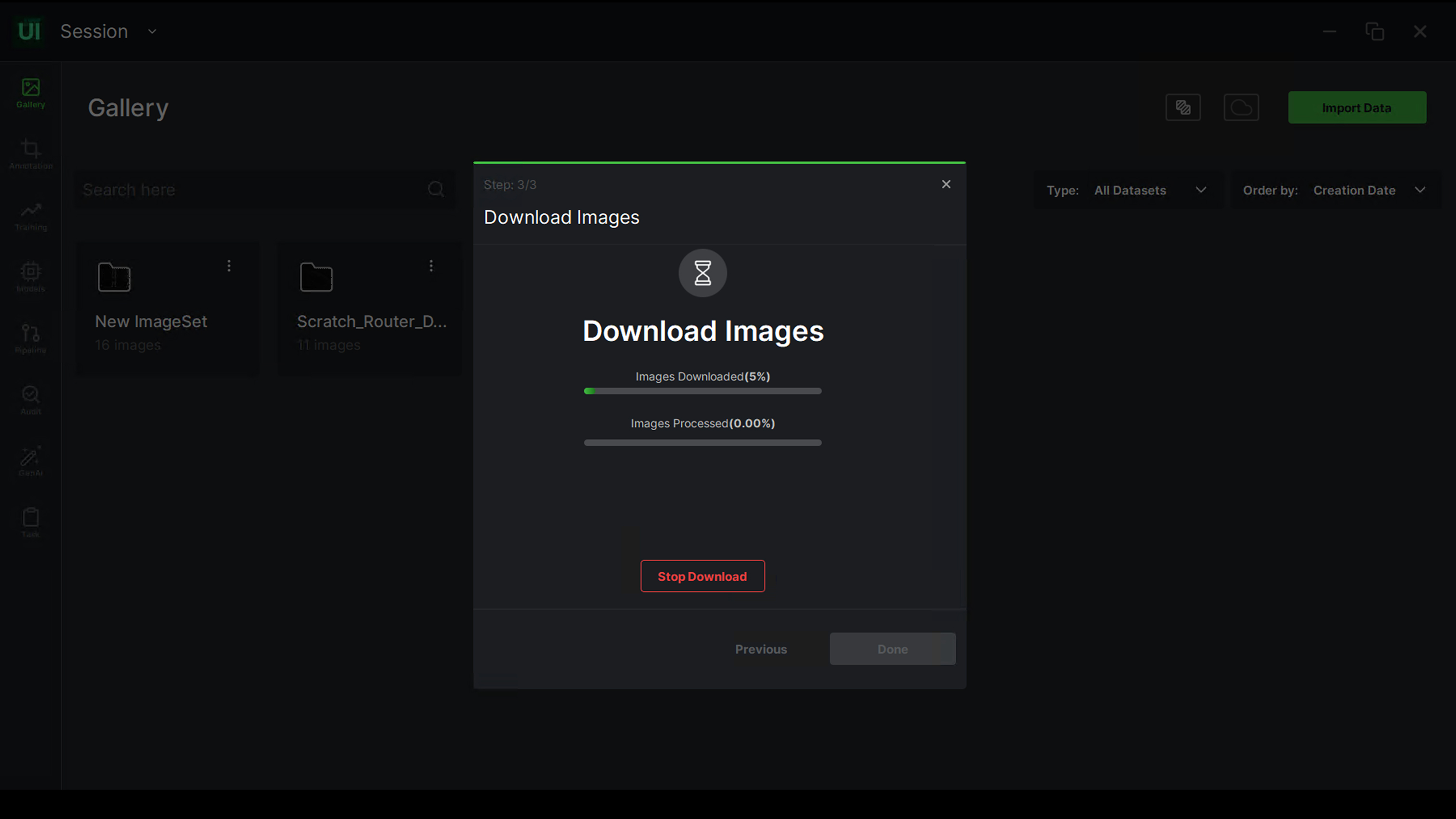Open the Audit sidebar icon
This screenshot has height=819, width=1456.
pyautogui.click(x=30, y=400)
